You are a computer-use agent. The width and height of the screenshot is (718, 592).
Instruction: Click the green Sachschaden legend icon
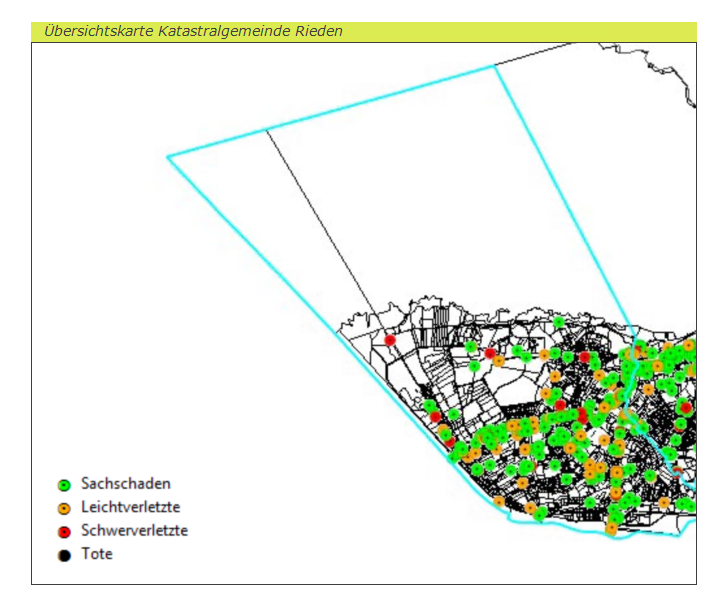tap(65, 485)
